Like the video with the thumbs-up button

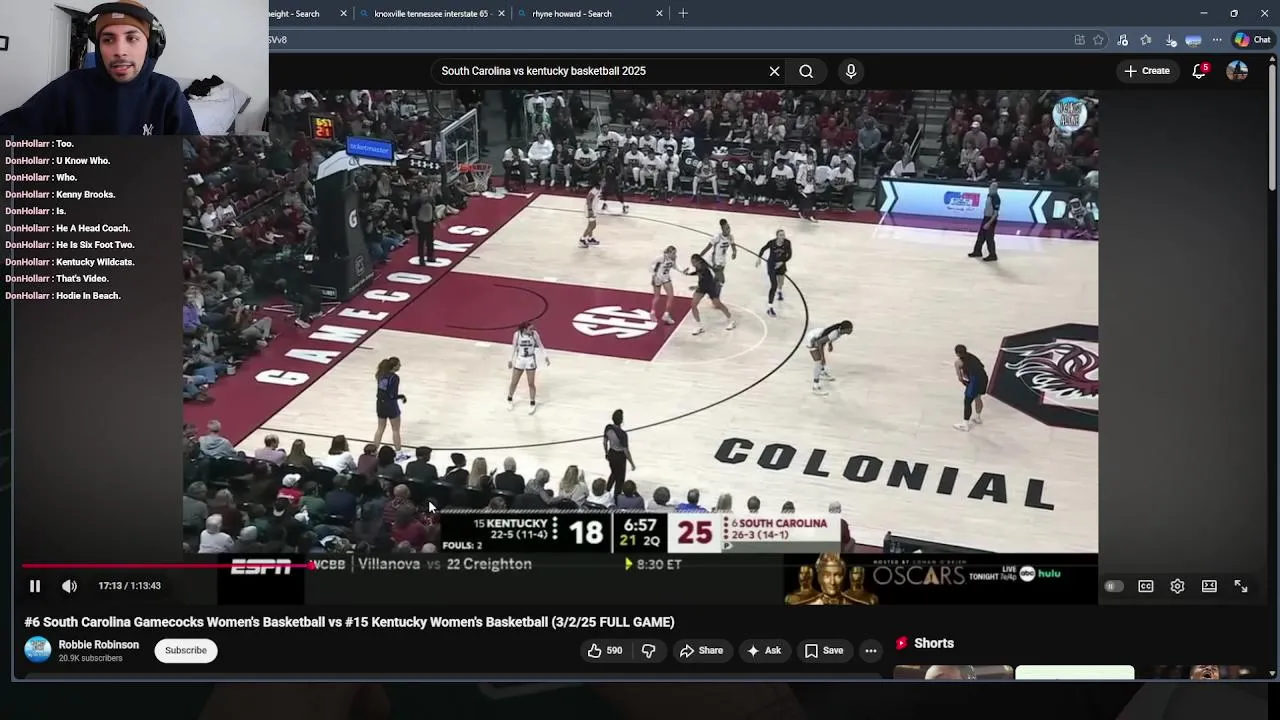tap(604, 650)
